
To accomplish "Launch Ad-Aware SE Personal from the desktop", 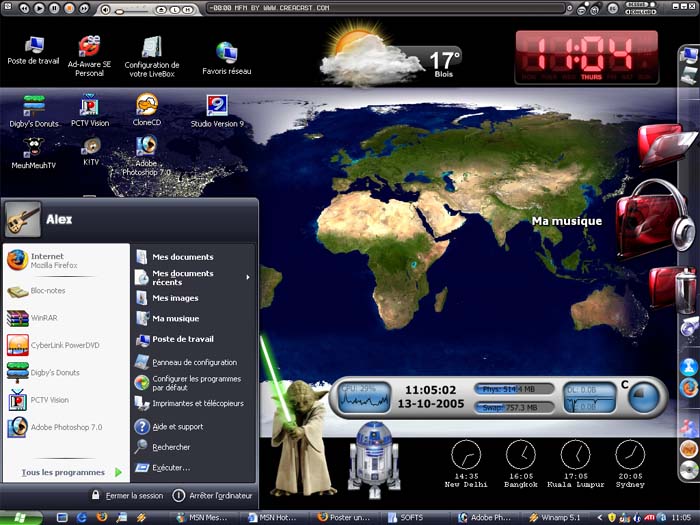I will (89, 55).
